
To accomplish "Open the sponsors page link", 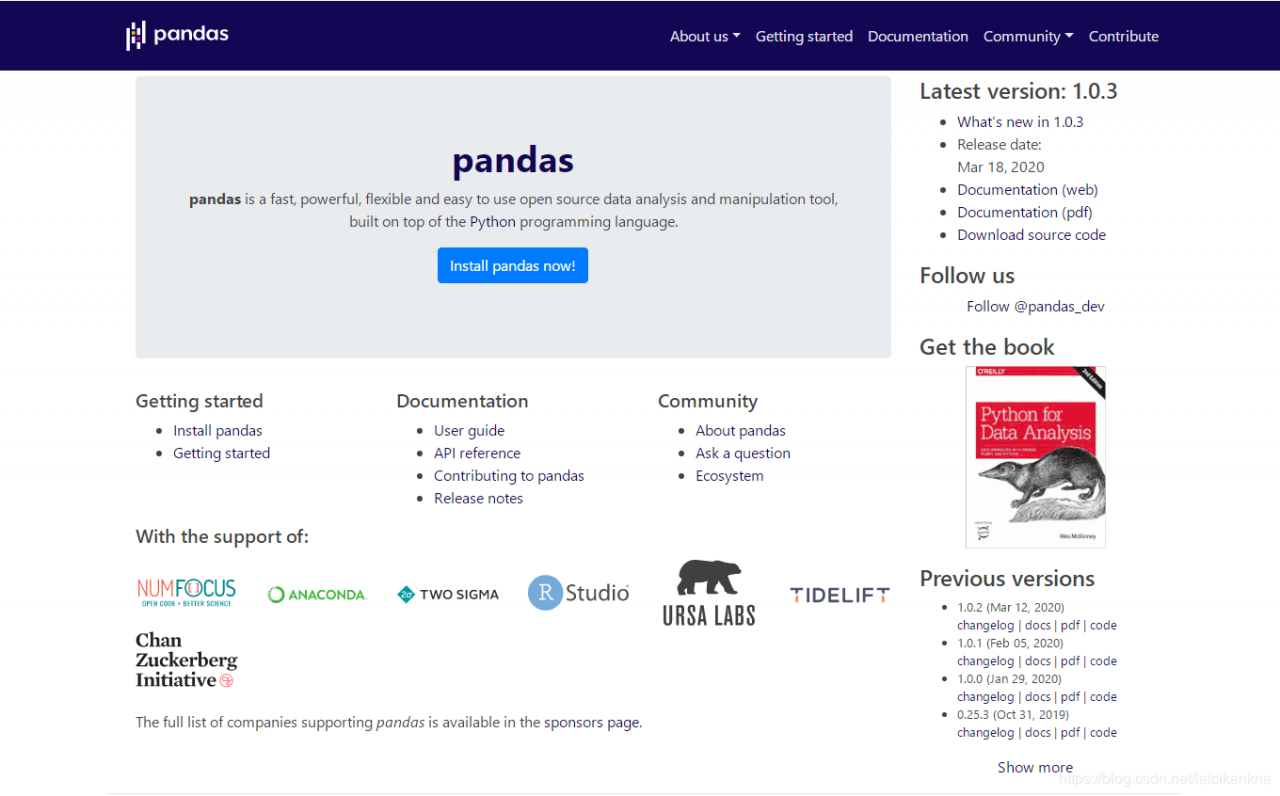I will [592, 722].
